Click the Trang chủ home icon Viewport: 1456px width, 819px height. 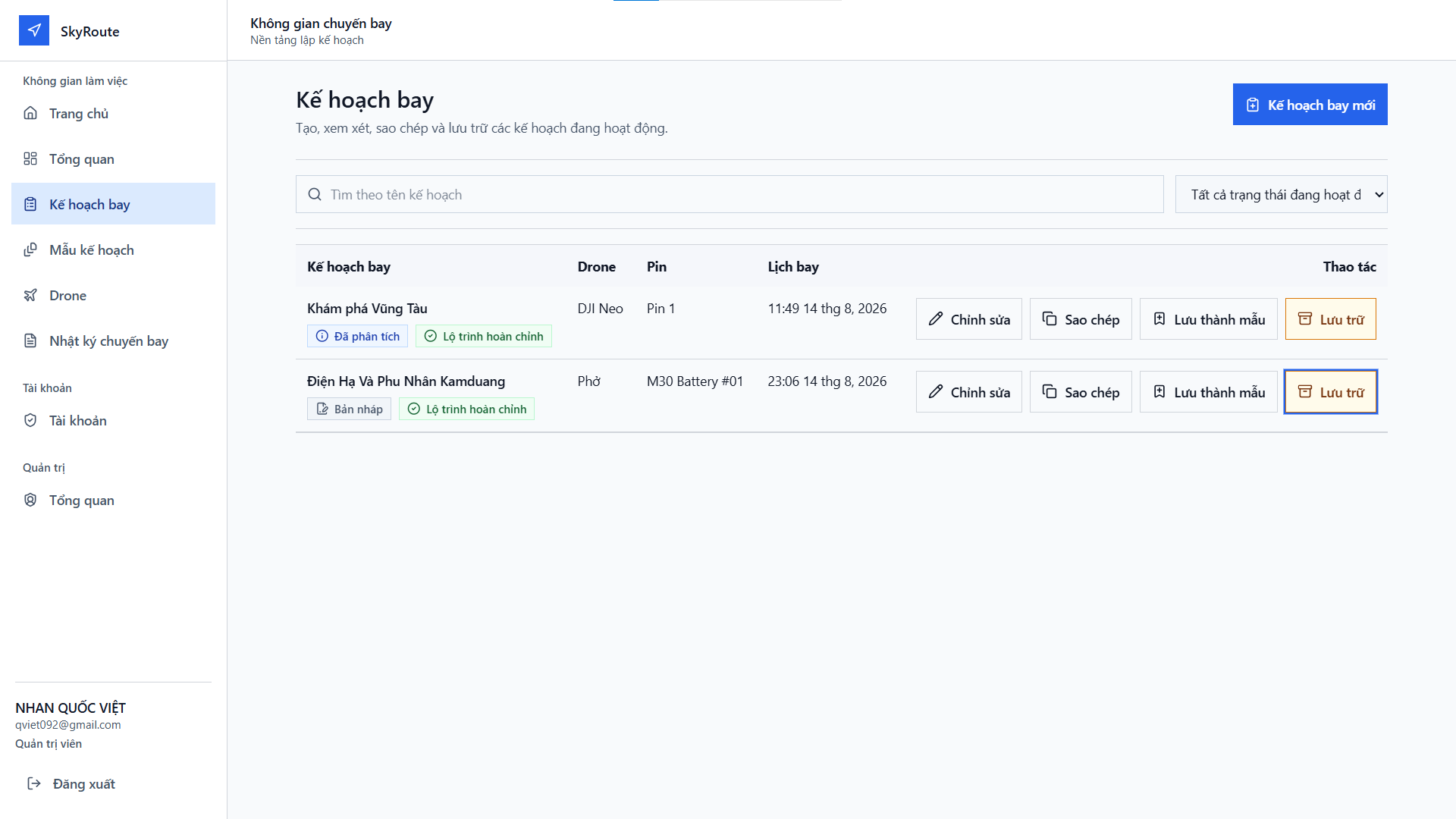click(x=30, y=113)
